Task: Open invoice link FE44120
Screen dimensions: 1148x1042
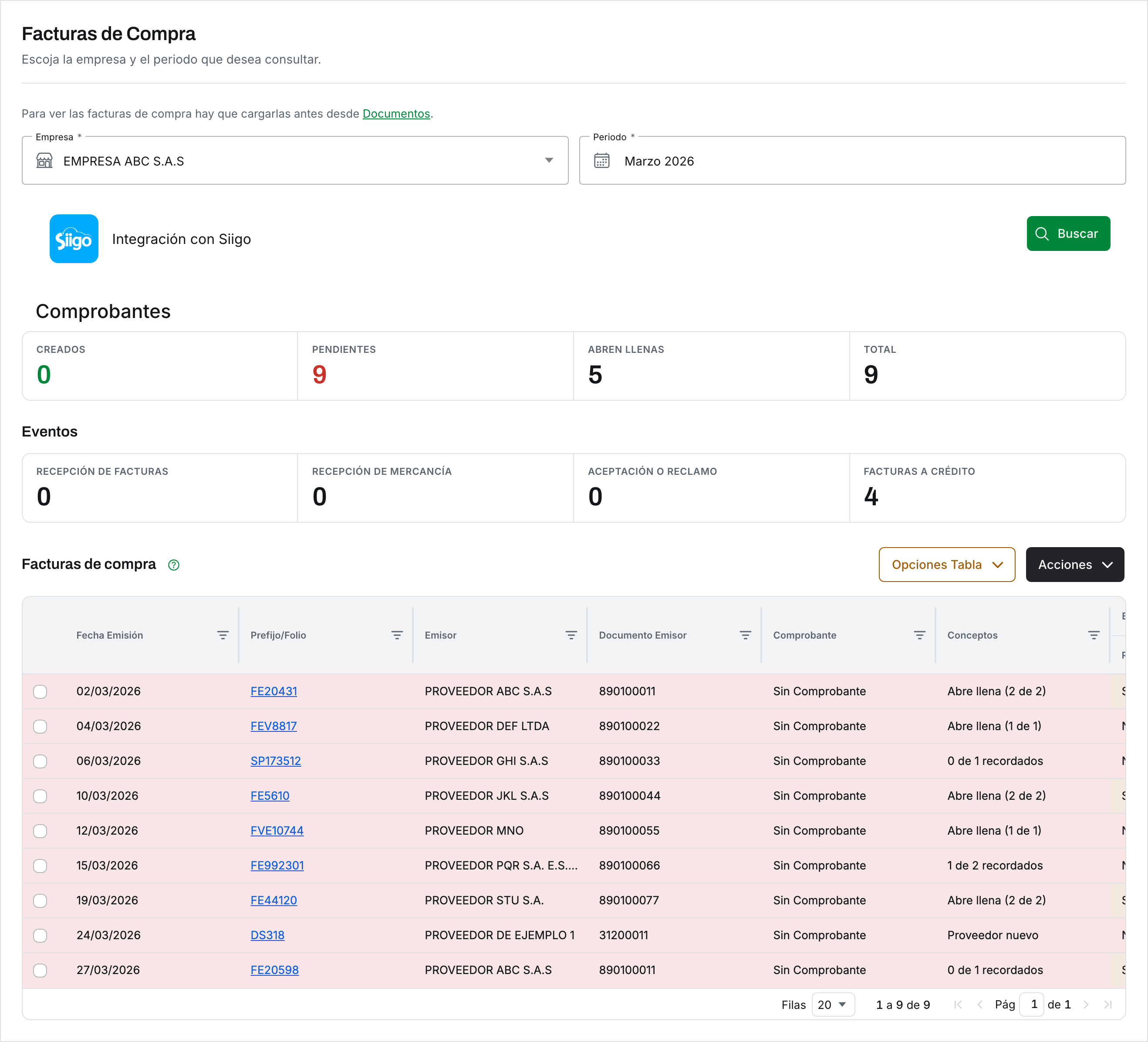Action: pos(273,900)
